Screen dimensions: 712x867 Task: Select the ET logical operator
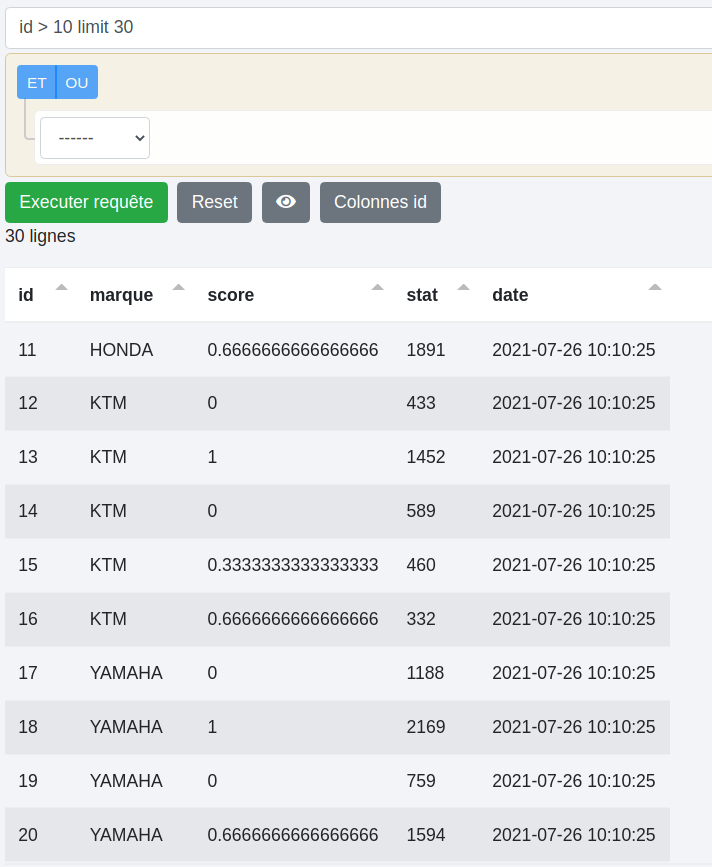[37, 82]
